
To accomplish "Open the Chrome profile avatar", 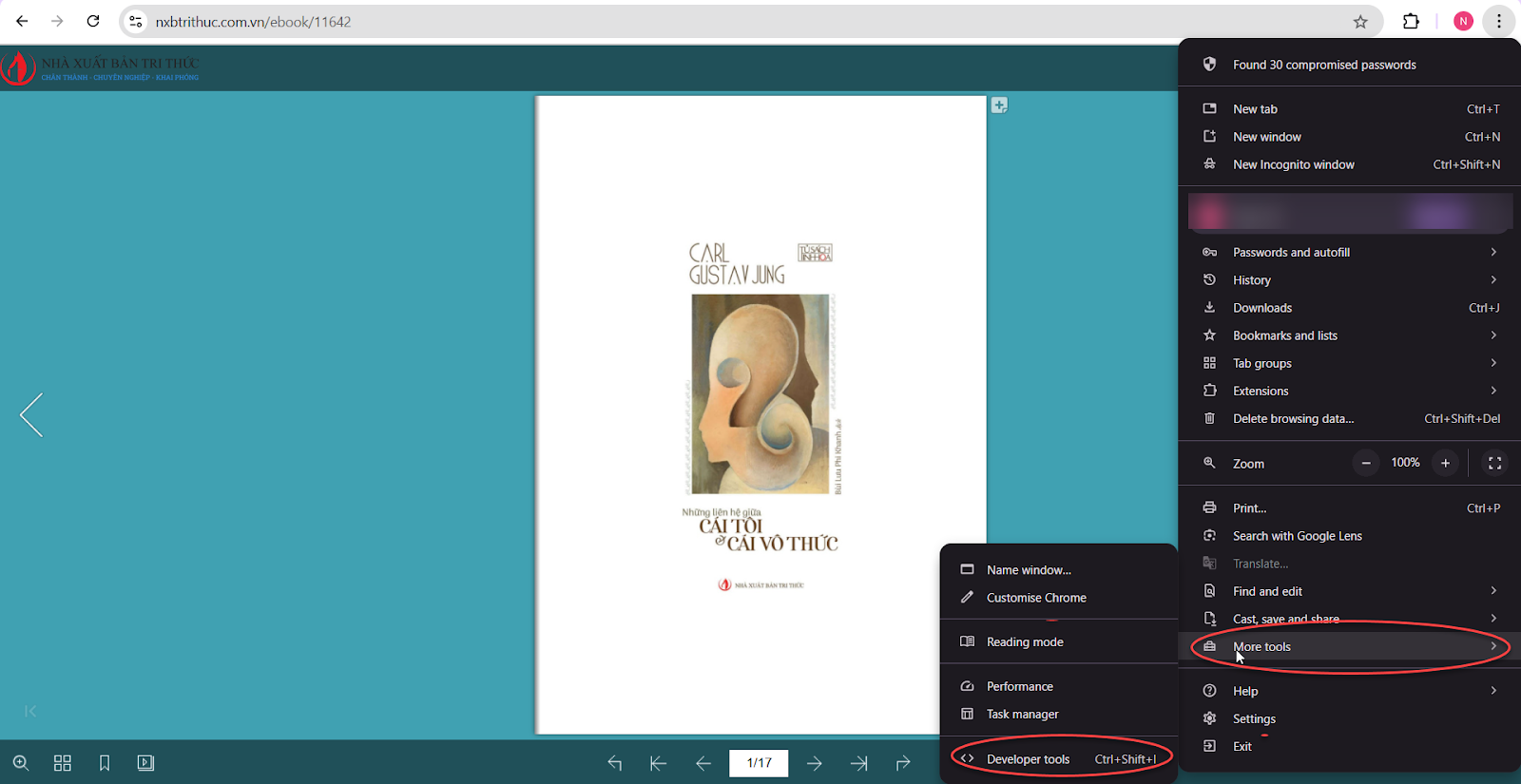I will pos(1463,21).
